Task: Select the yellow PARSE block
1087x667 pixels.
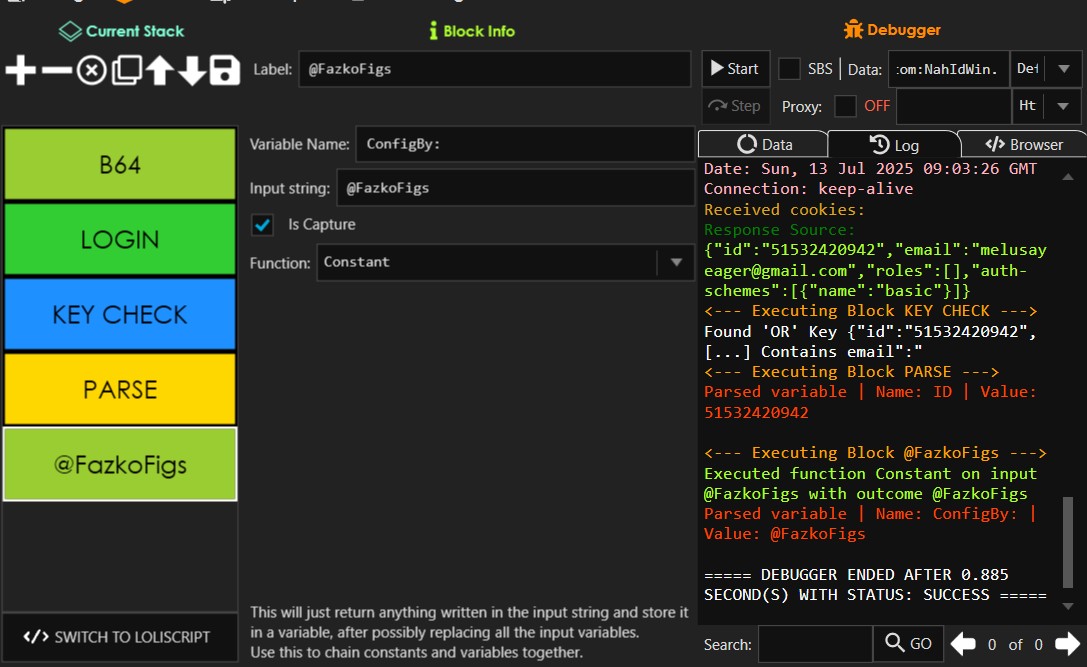Action: click(120, 389)
